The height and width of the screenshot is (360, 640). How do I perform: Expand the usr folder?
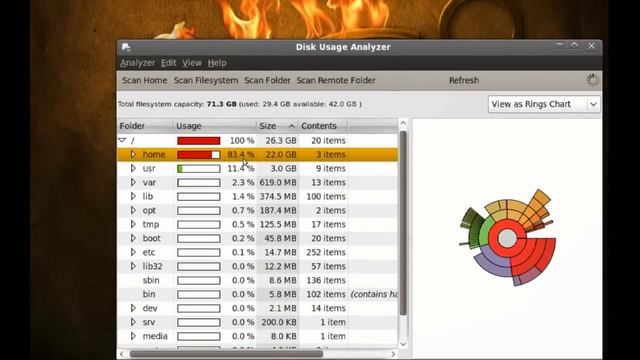tap(133, 168)
